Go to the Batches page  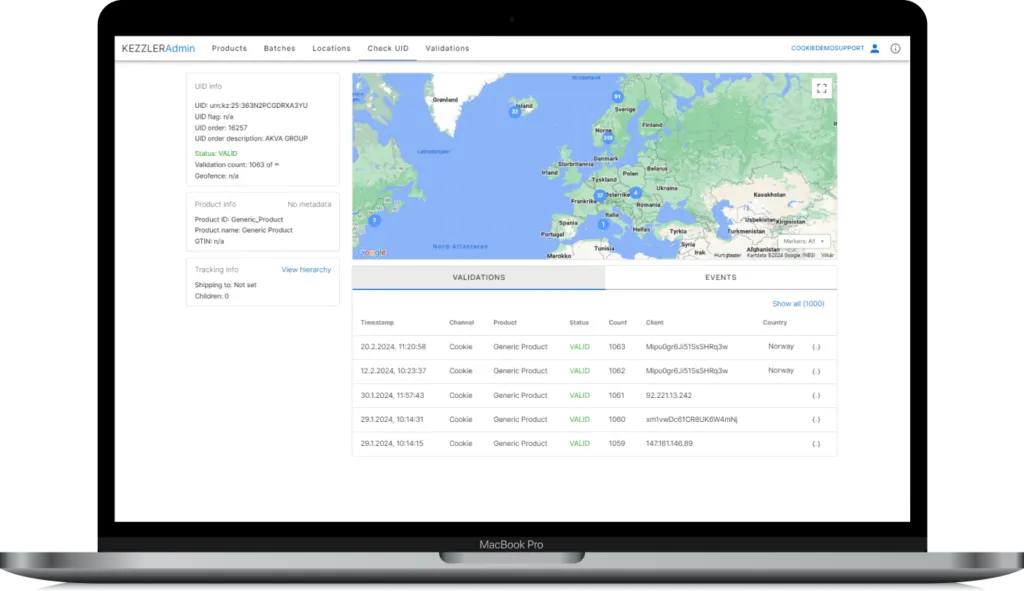(279, 48)
